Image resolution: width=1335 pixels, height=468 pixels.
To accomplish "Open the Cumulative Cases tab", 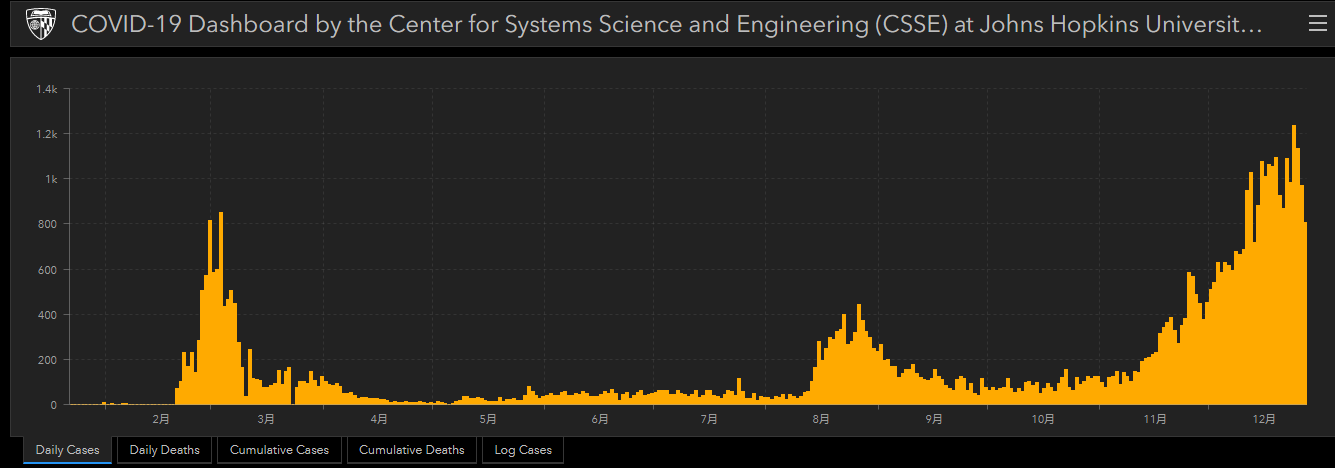I will click(279, 450).
